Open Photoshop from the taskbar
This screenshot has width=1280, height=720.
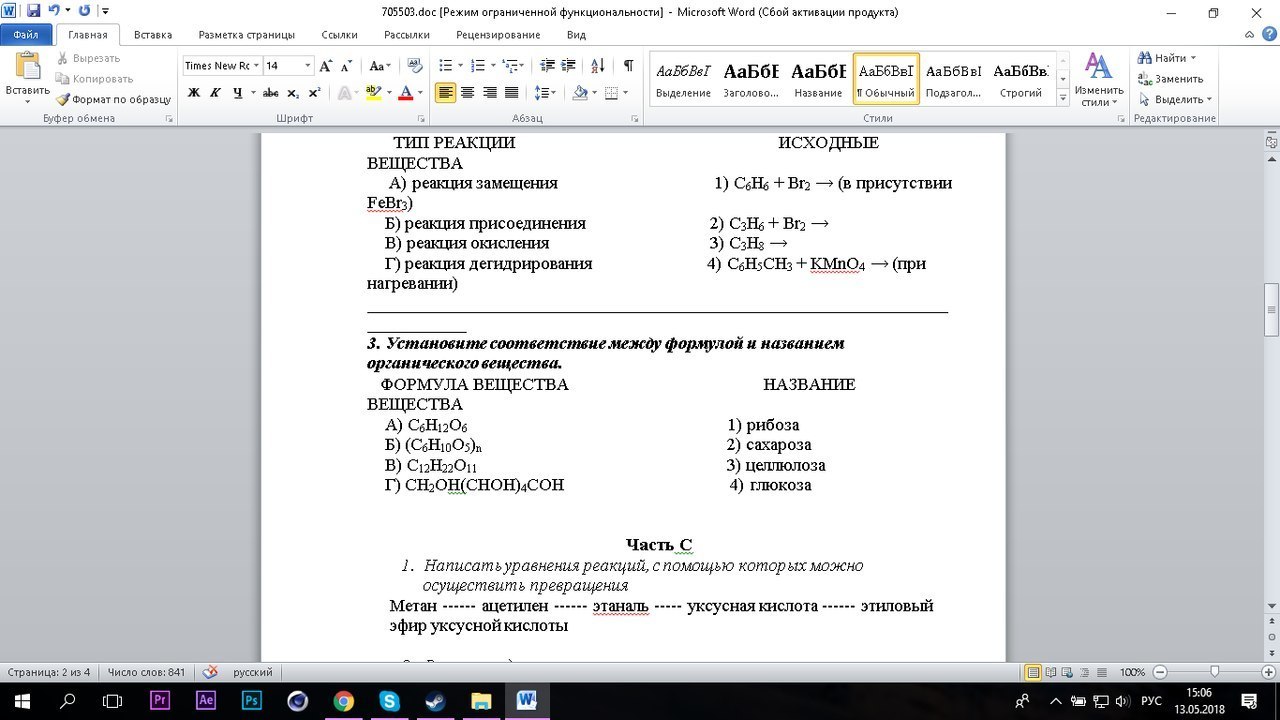click(252, 701)
